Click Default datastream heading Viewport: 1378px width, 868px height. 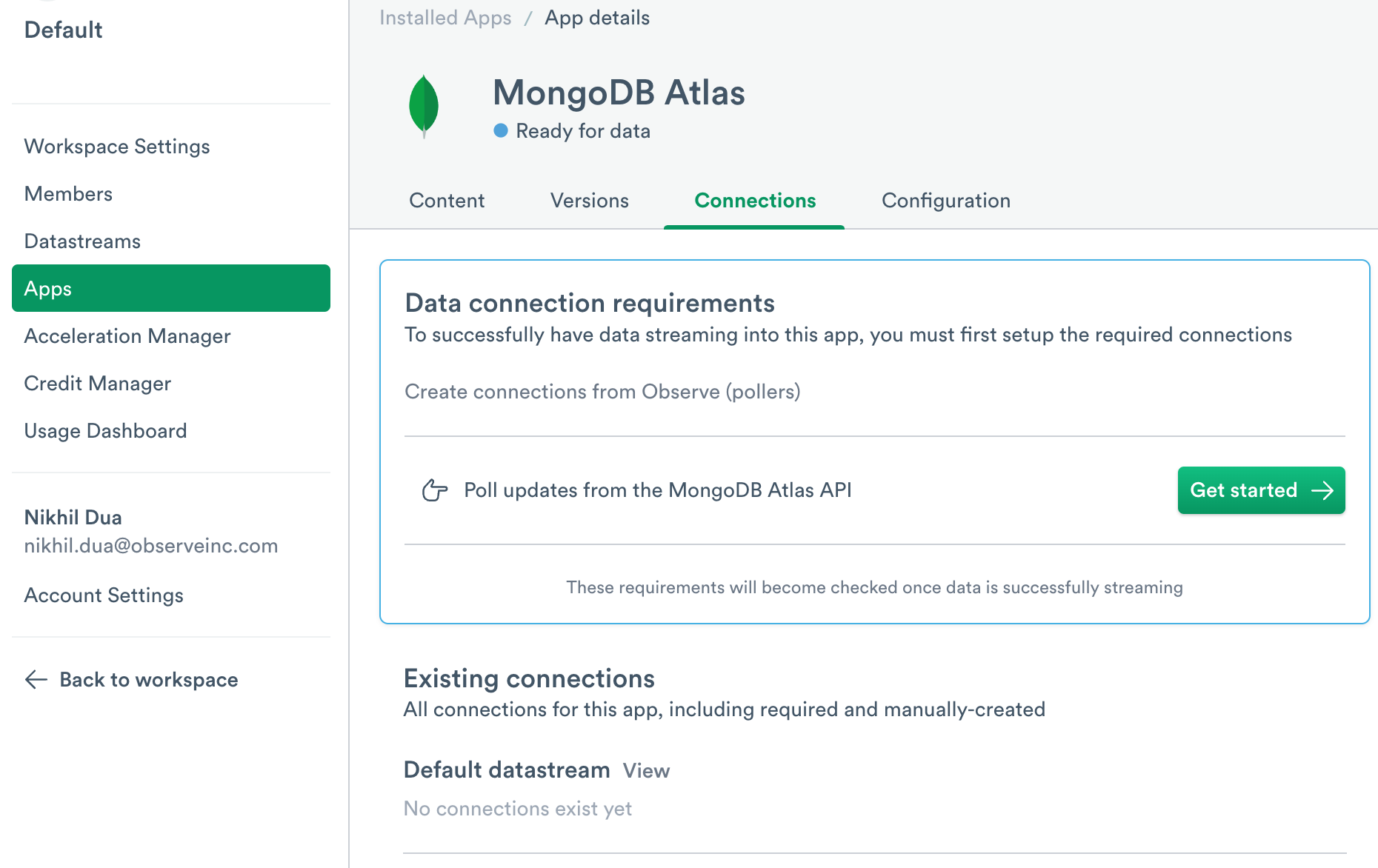507,770
